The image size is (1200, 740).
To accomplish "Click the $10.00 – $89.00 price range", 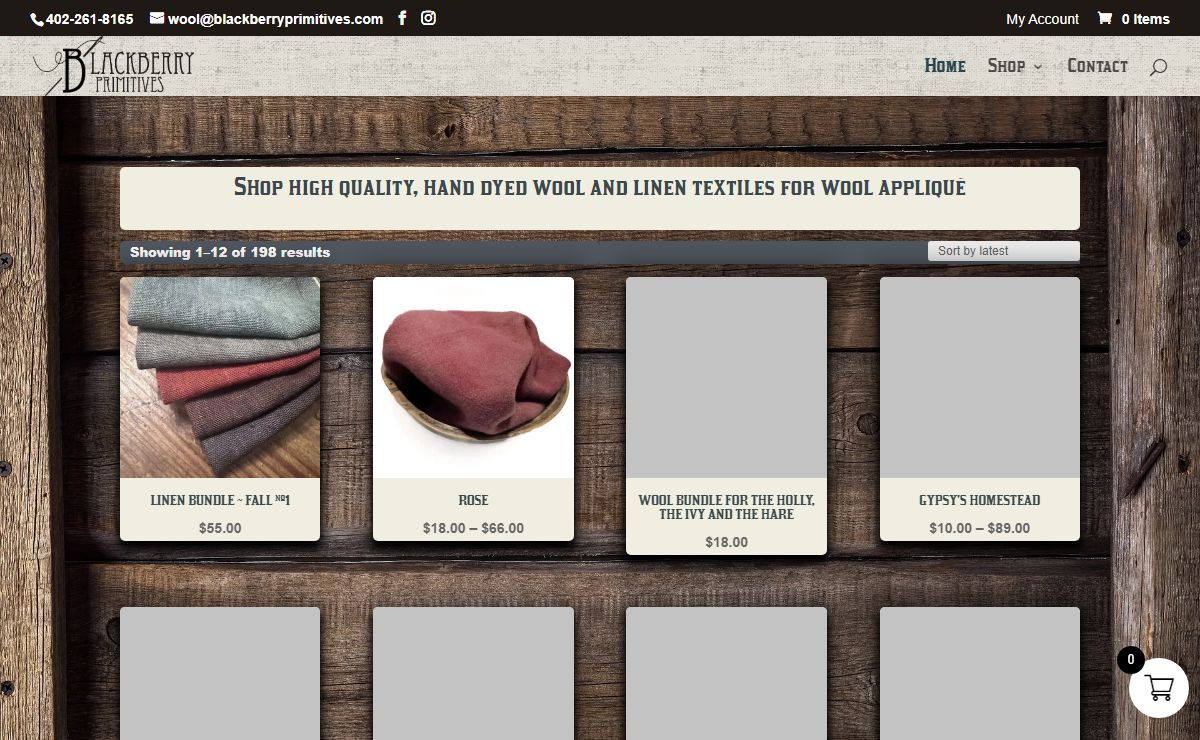I will [x=980, y=528].
